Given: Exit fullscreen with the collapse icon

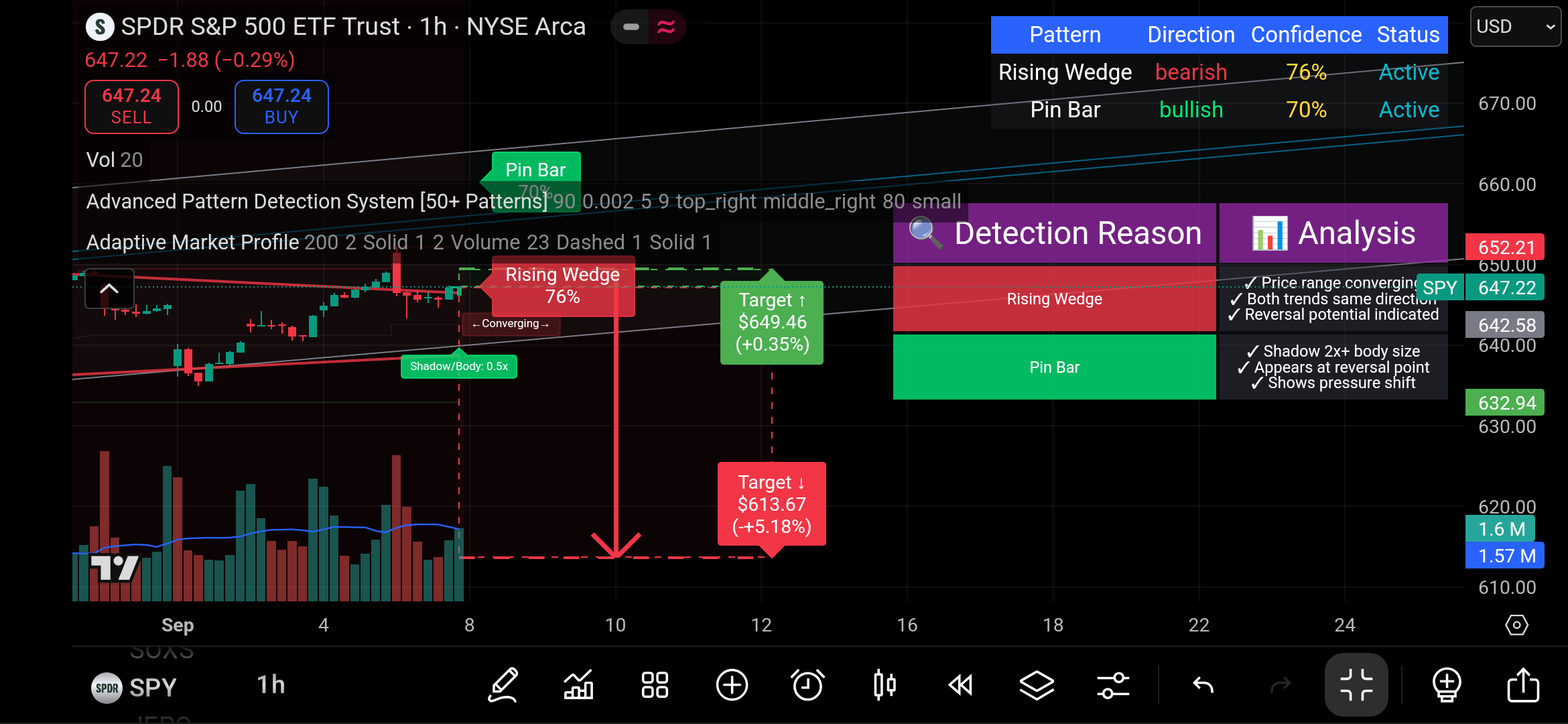Looking at the screenshot, I should click(x=1356, y=685).
